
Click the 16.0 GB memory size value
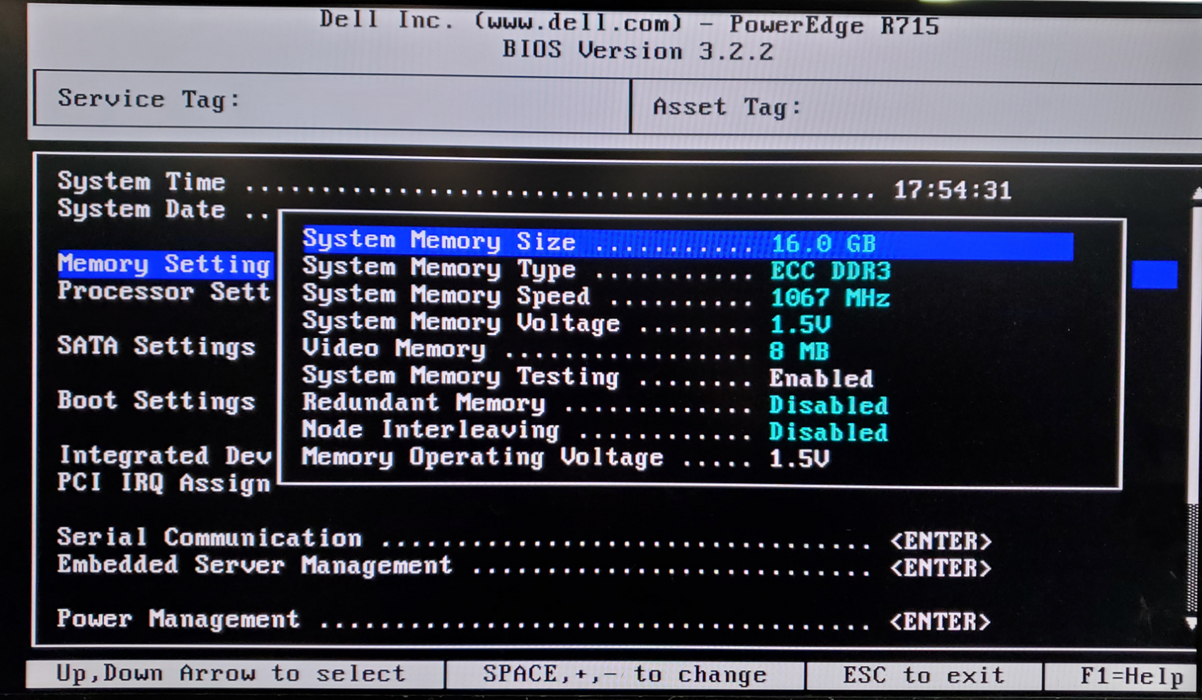click(x=823, y=243)
